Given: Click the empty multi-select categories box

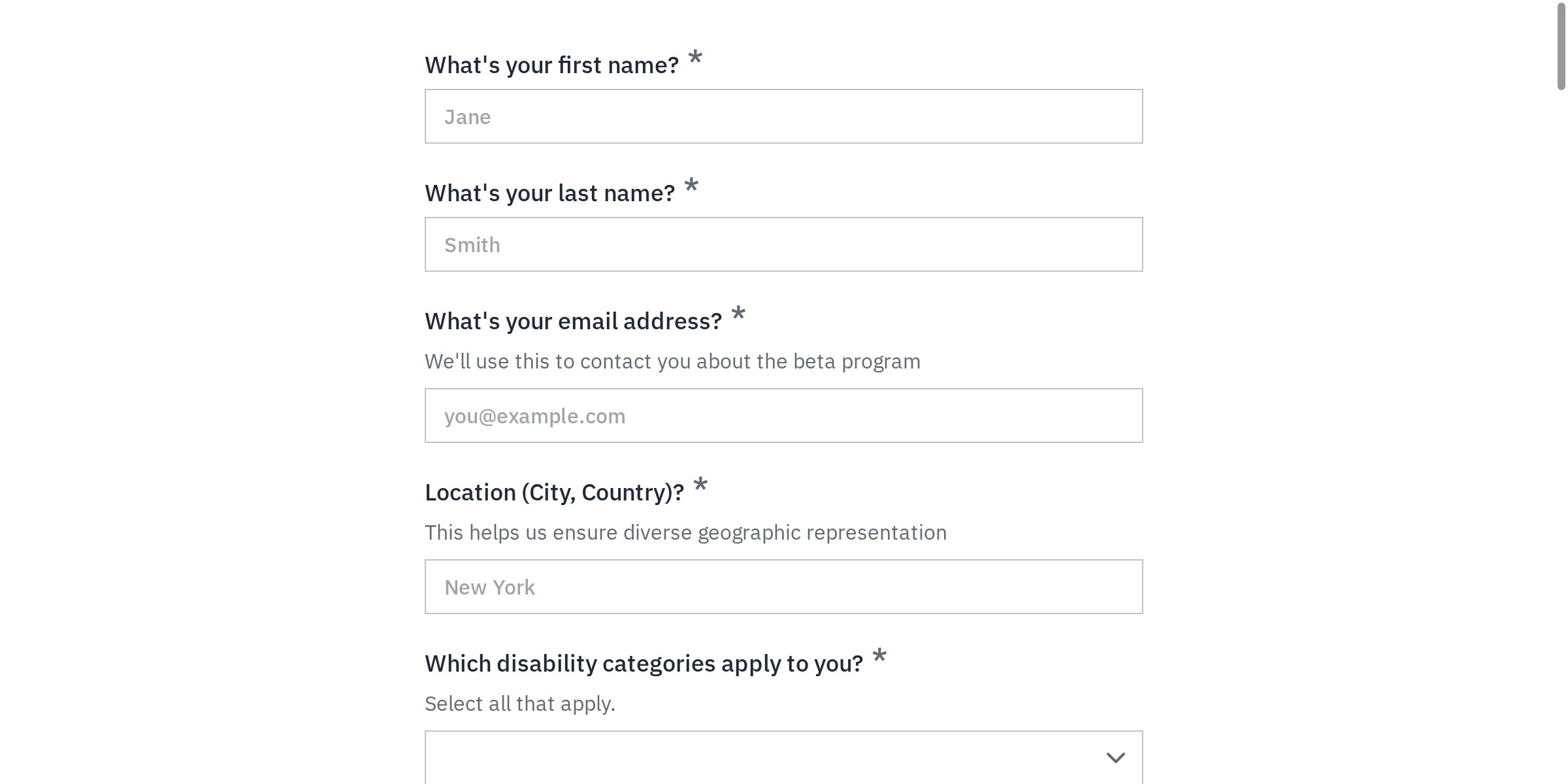Looking at the screenshot, I should point(719,757).
